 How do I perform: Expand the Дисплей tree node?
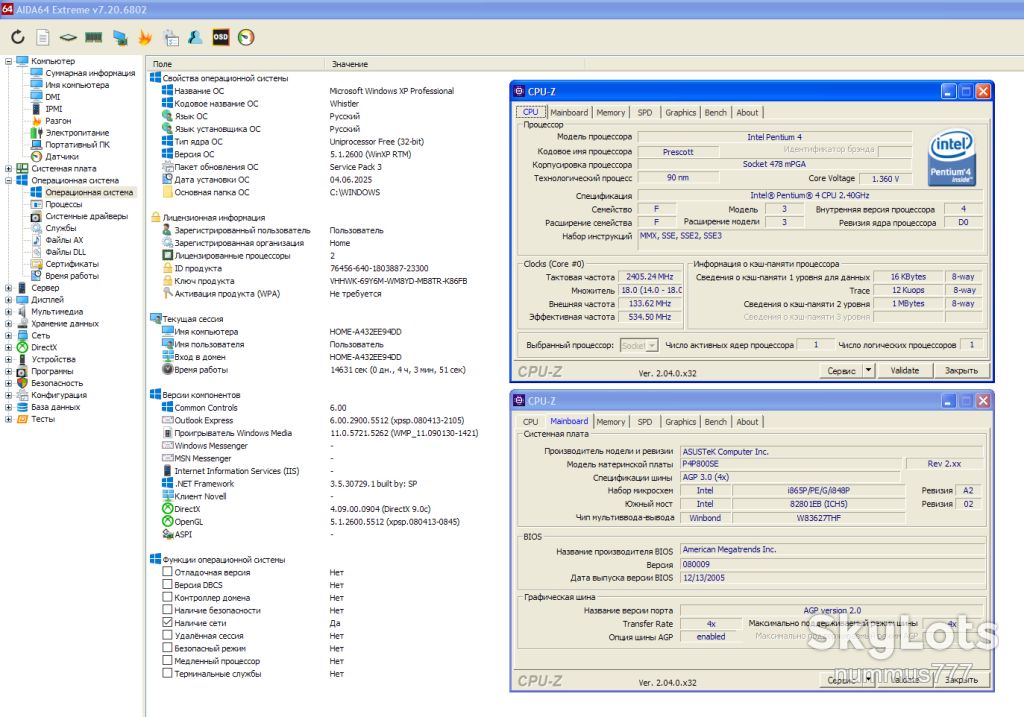click(x=8, y=300)
